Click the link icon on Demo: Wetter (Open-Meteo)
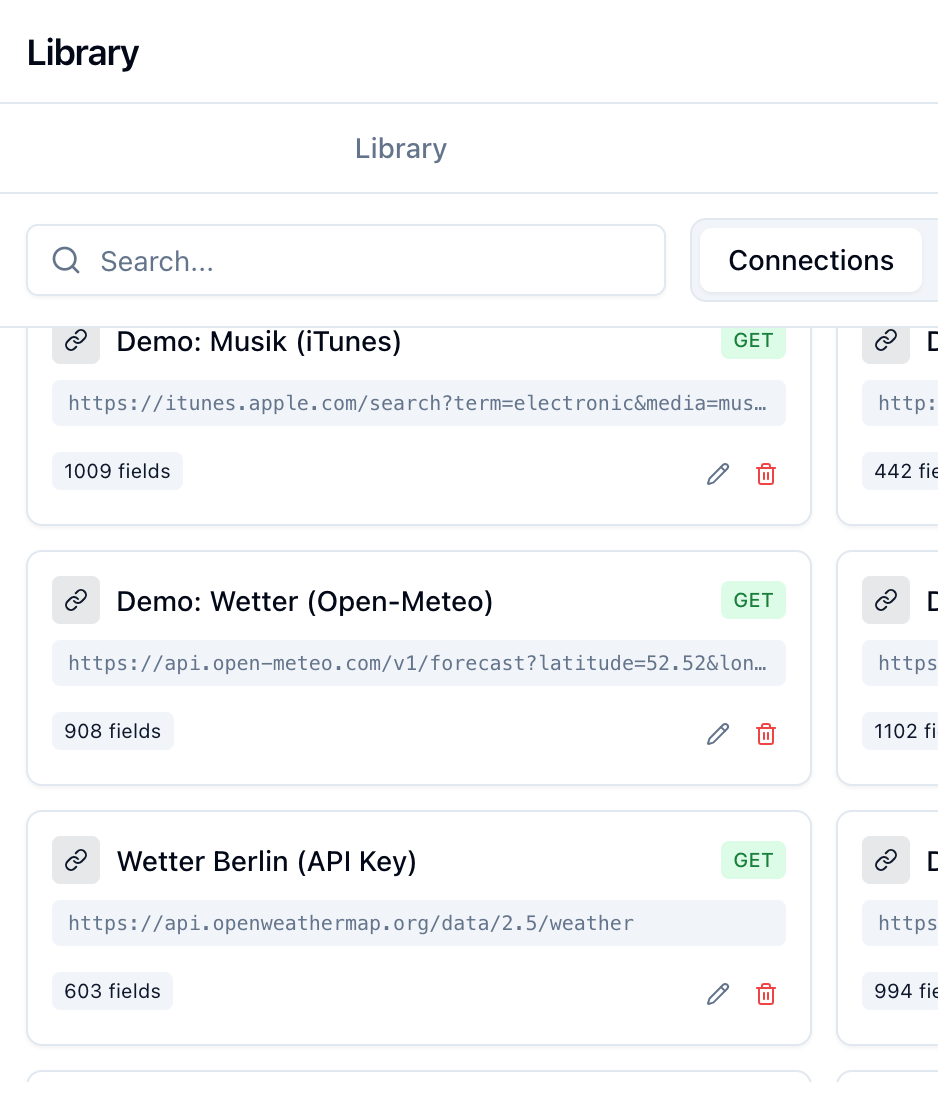Viewport: 938px width, 1114px height. point(76,600)
